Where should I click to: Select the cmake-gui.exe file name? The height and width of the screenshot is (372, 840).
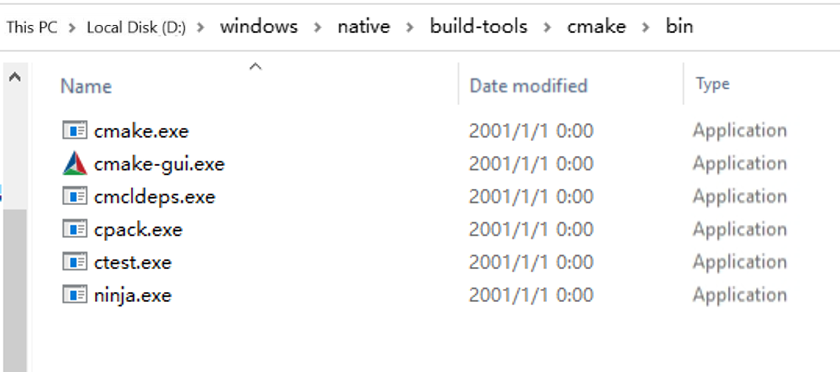pos(159,164)
